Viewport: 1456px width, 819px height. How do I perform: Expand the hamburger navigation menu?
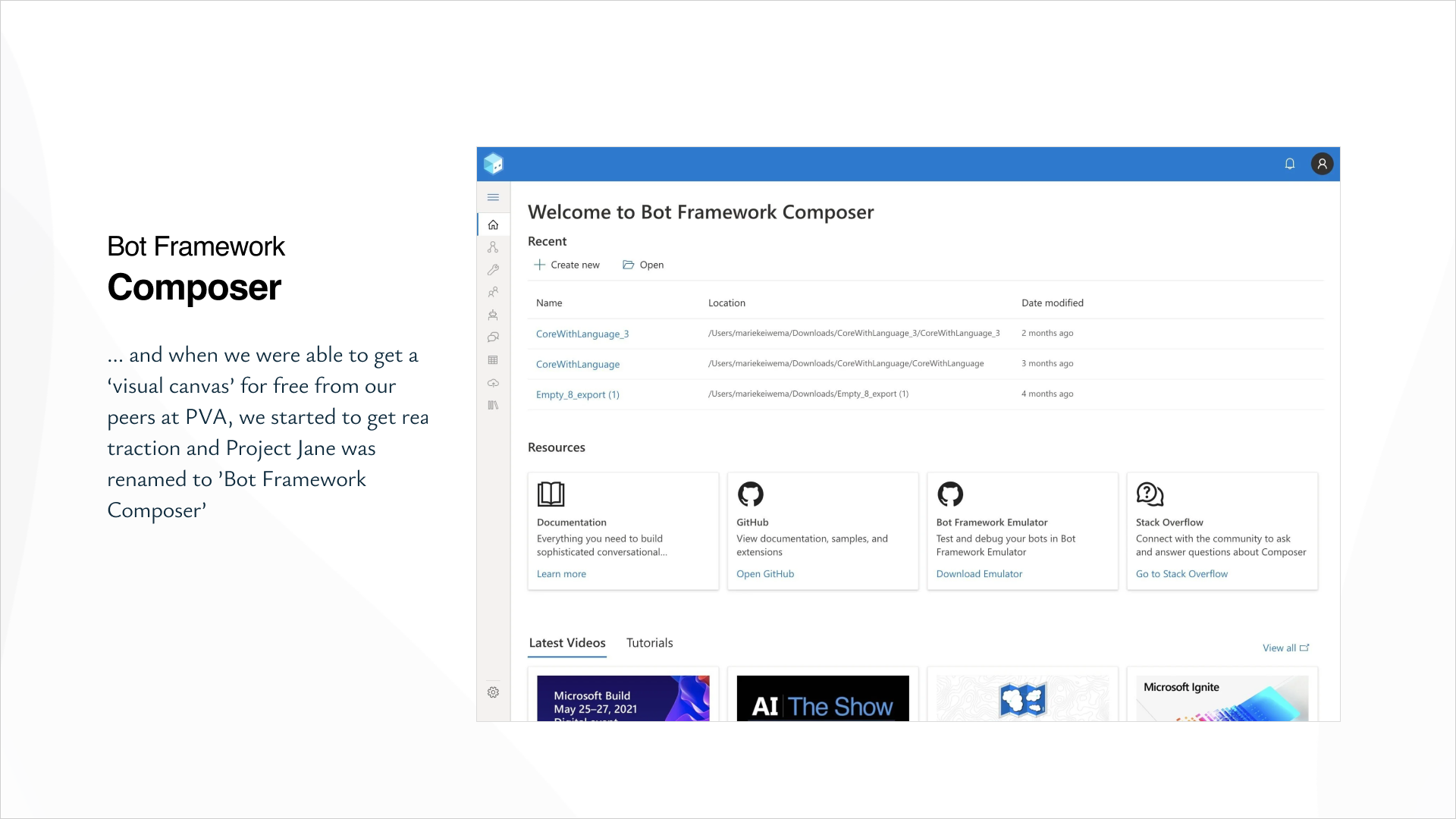493,197
